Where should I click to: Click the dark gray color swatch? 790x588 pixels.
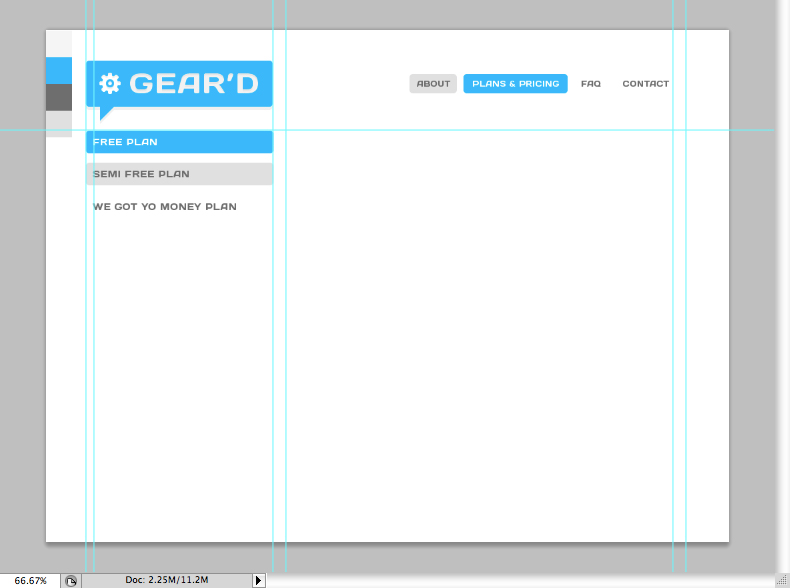click(x=59, y=97)
